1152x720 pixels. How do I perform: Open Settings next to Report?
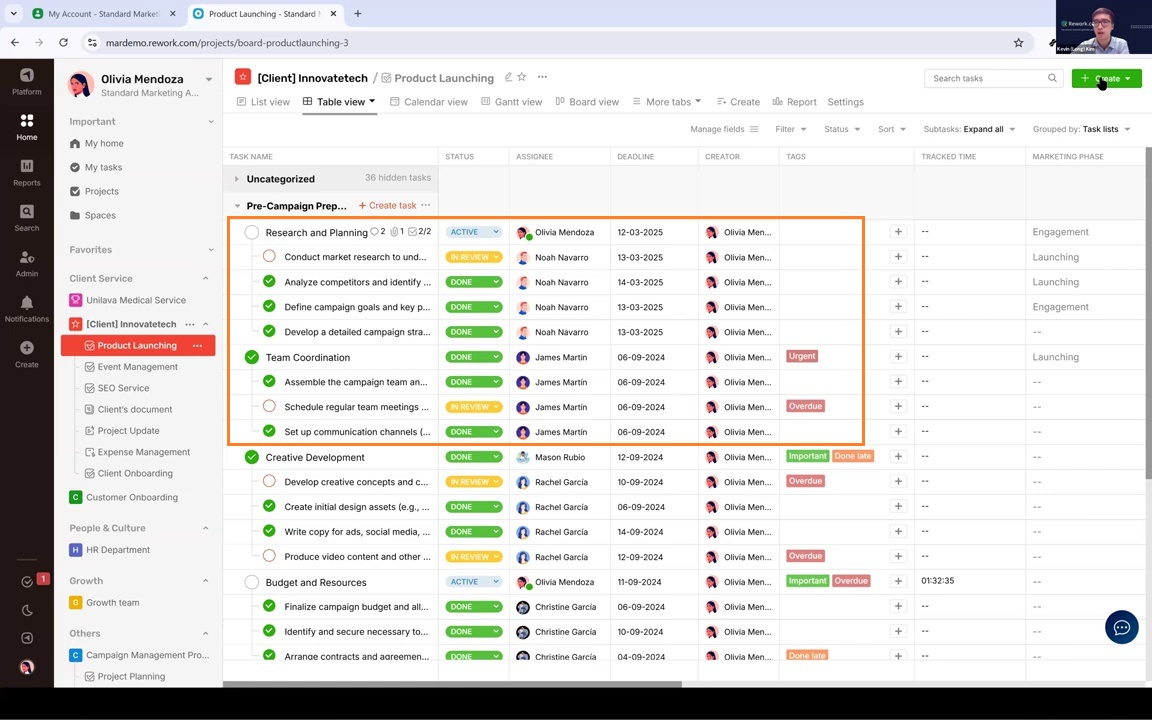click(x=846, y=101)
